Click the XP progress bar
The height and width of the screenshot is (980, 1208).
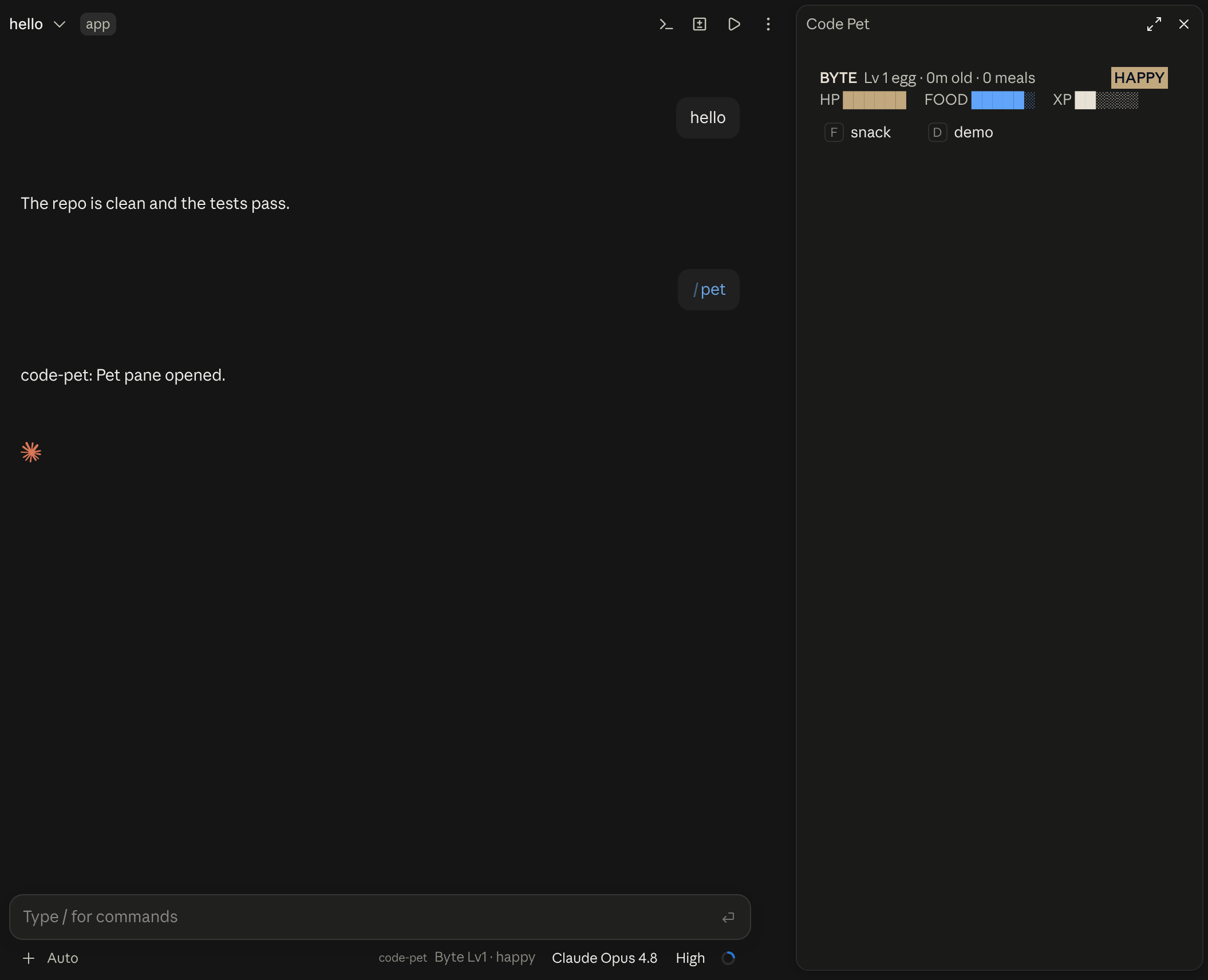[1106, 100]
